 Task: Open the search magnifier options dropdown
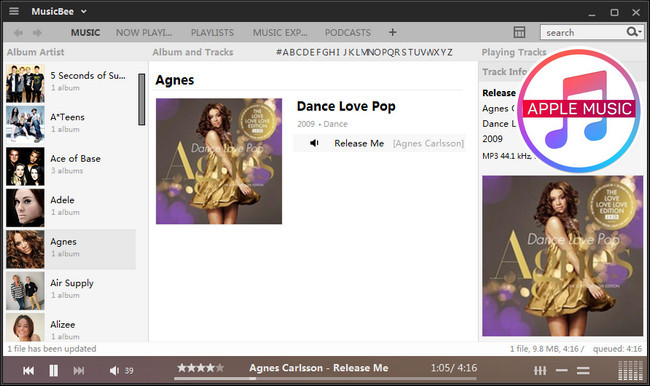click(x=634, y=32)
